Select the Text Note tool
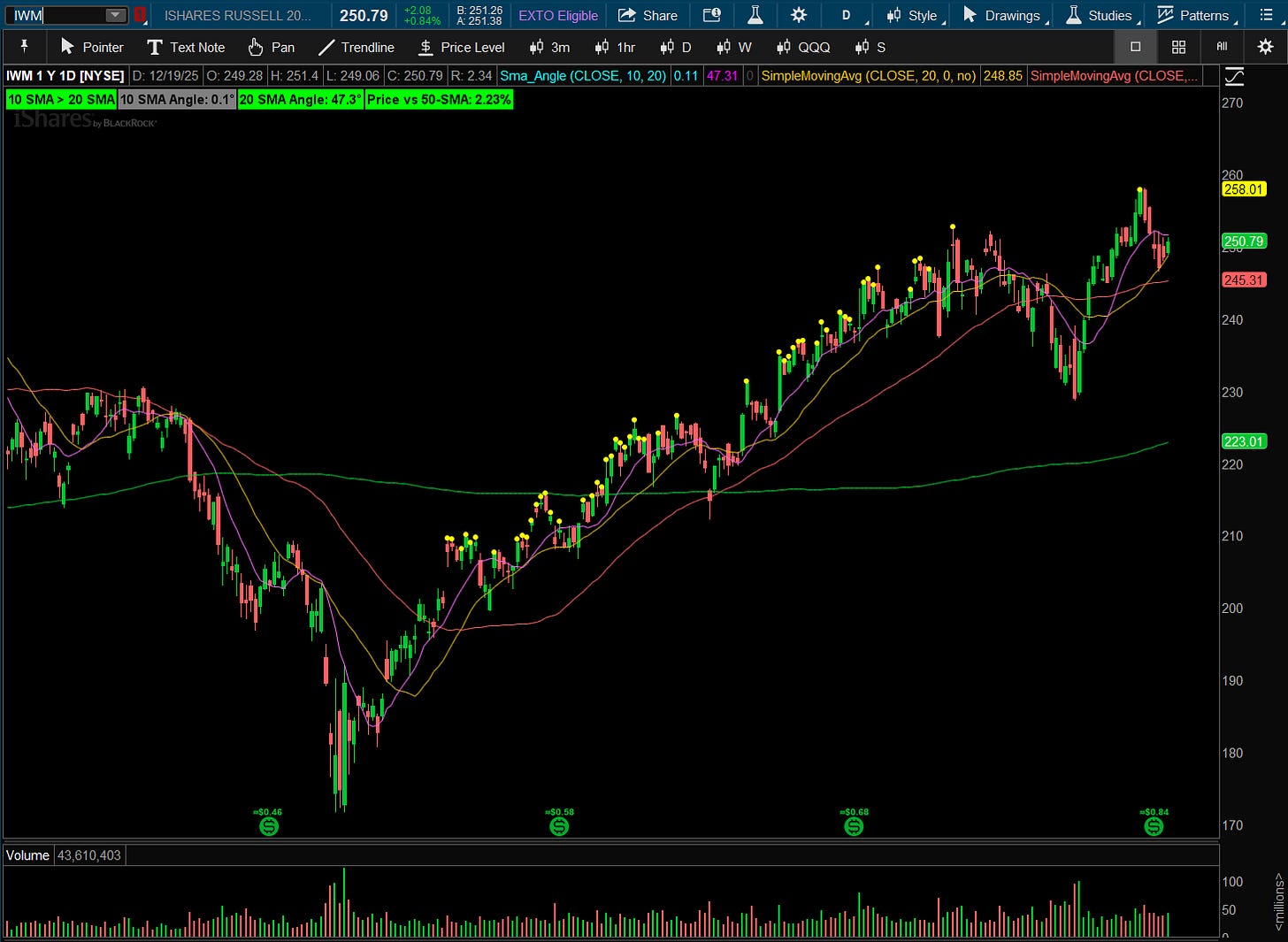 186,47
